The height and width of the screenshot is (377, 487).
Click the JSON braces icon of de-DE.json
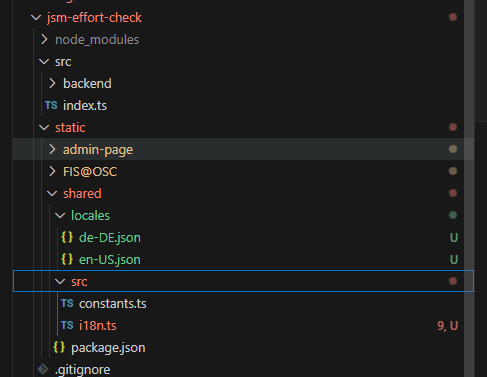click(67, 237)
